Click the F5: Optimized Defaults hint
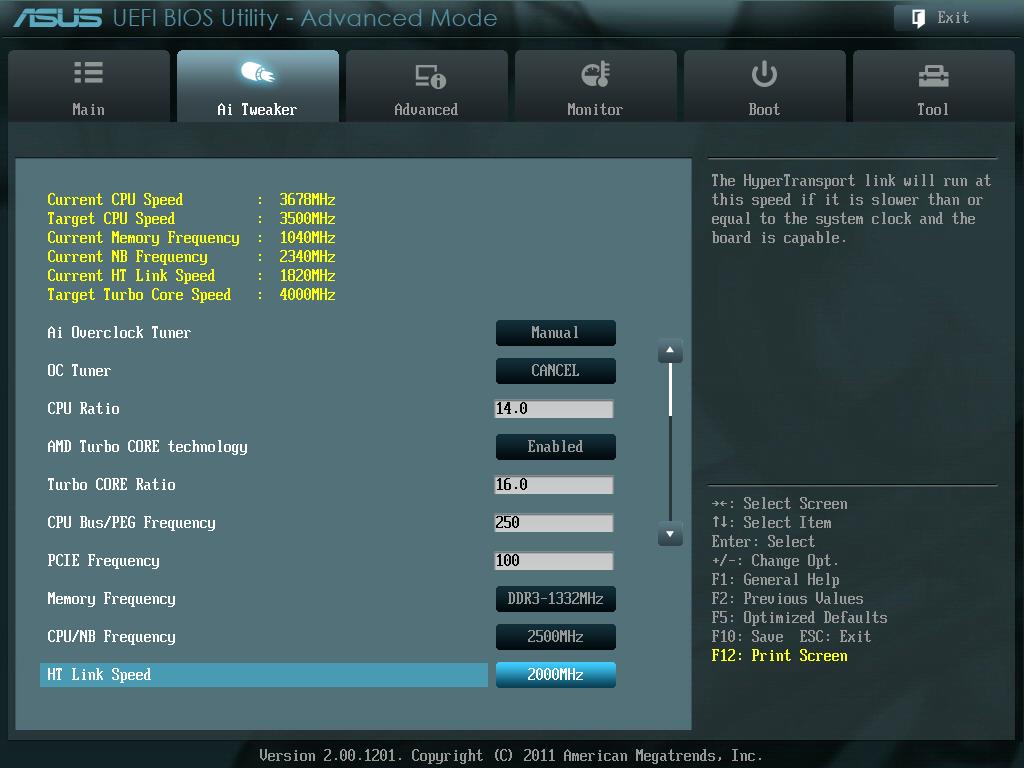 (799, 618)
